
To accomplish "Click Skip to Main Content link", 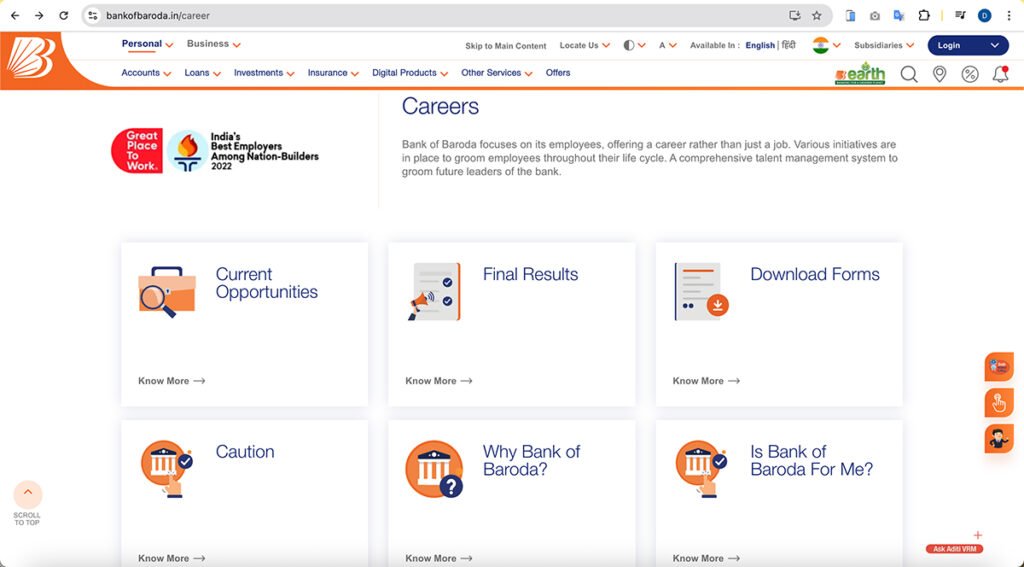I will pyautogui.click(x=505, y=46).
